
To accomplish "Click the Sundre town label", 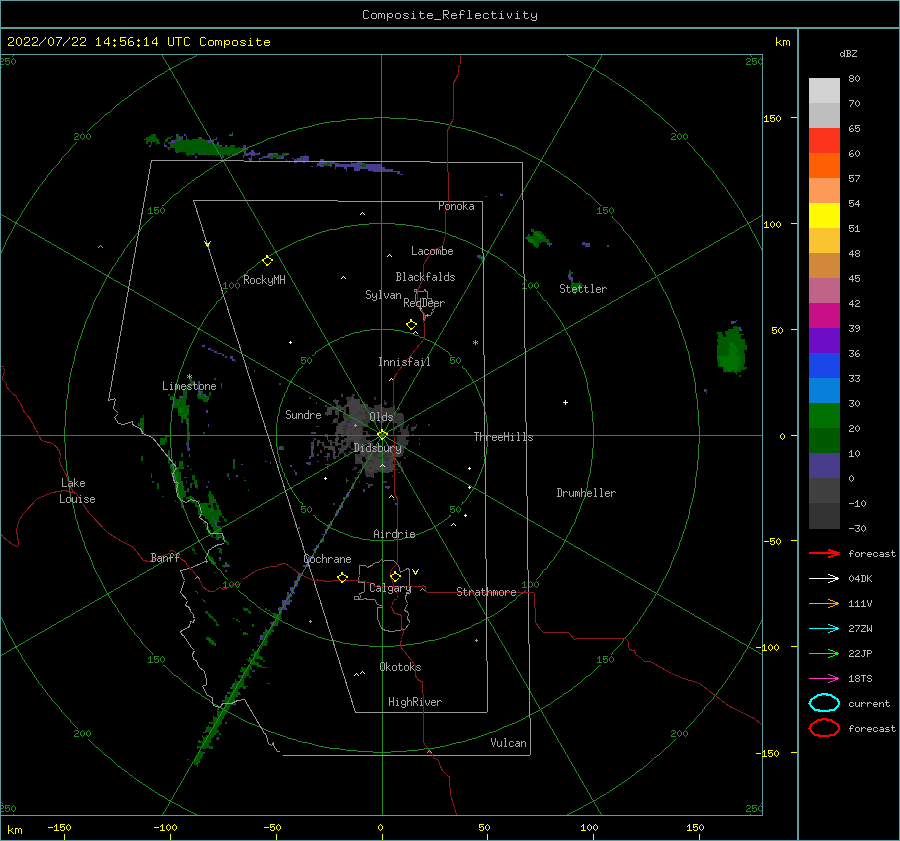I will [303, 414].
